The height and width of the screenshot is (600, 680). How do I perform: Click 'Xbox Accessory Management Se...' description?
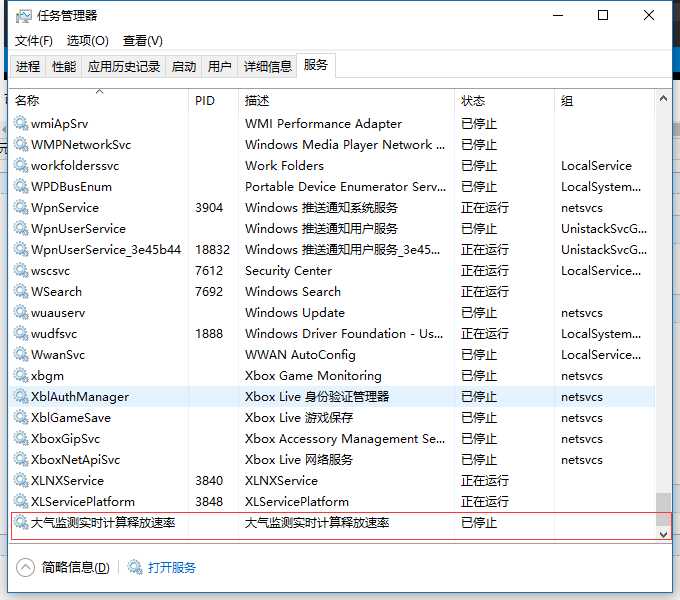tap(345, 439)
